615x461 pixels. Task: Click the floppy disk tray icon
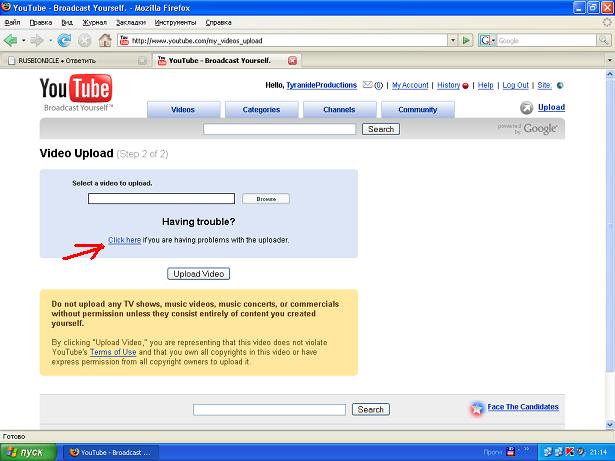point(510,452)
